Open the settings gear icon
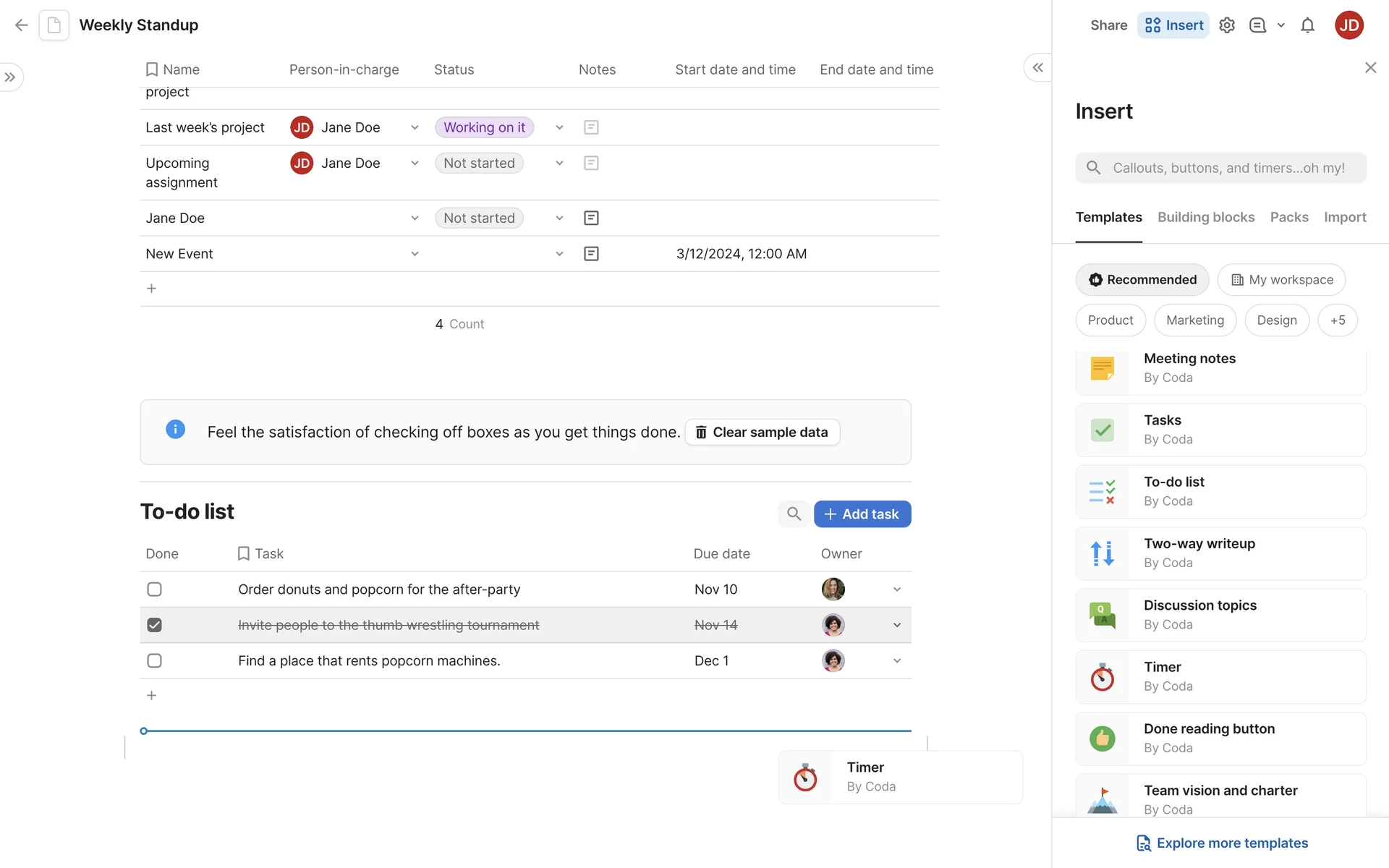Viewport: 1389px width, 868px height. (x=1227, y=25)
